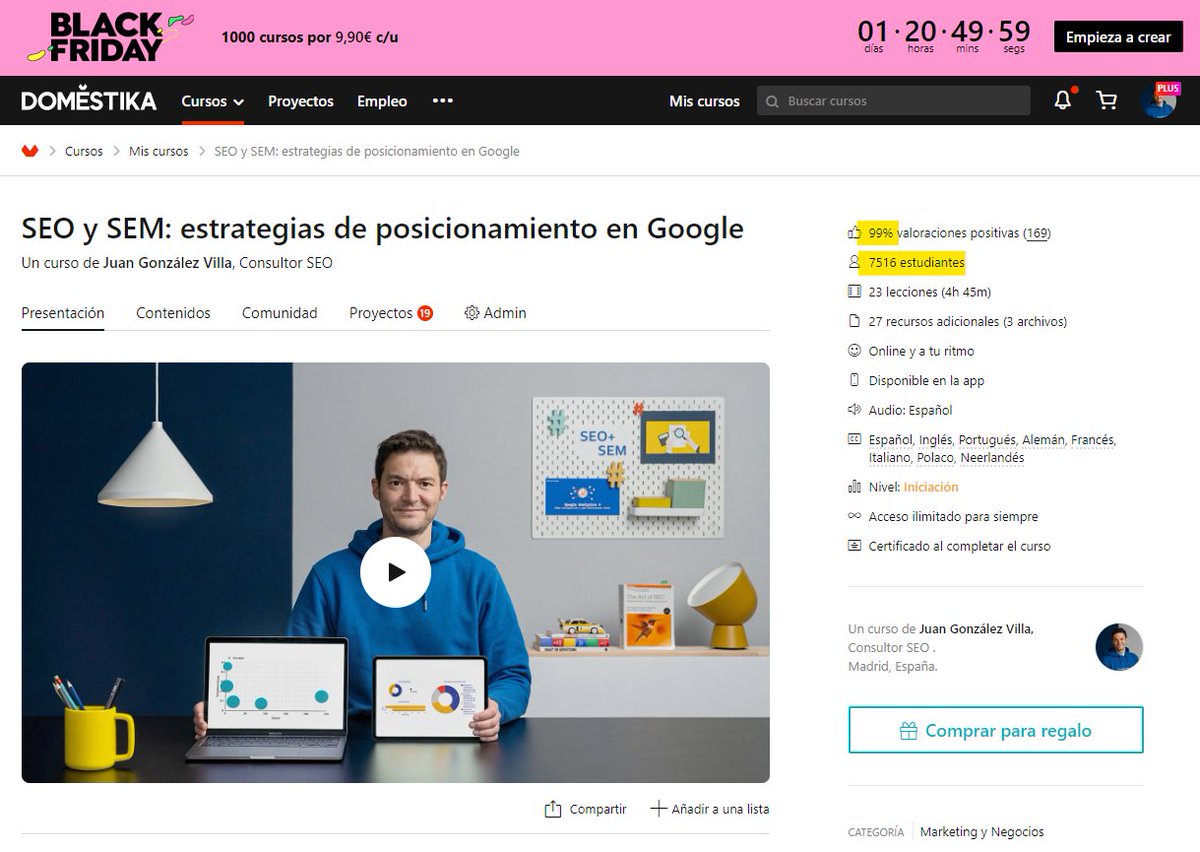The width and height of the screenshot is (1200, 852).
Task: Switch to the Contenidos tab
Action: [x=173, y=313]
